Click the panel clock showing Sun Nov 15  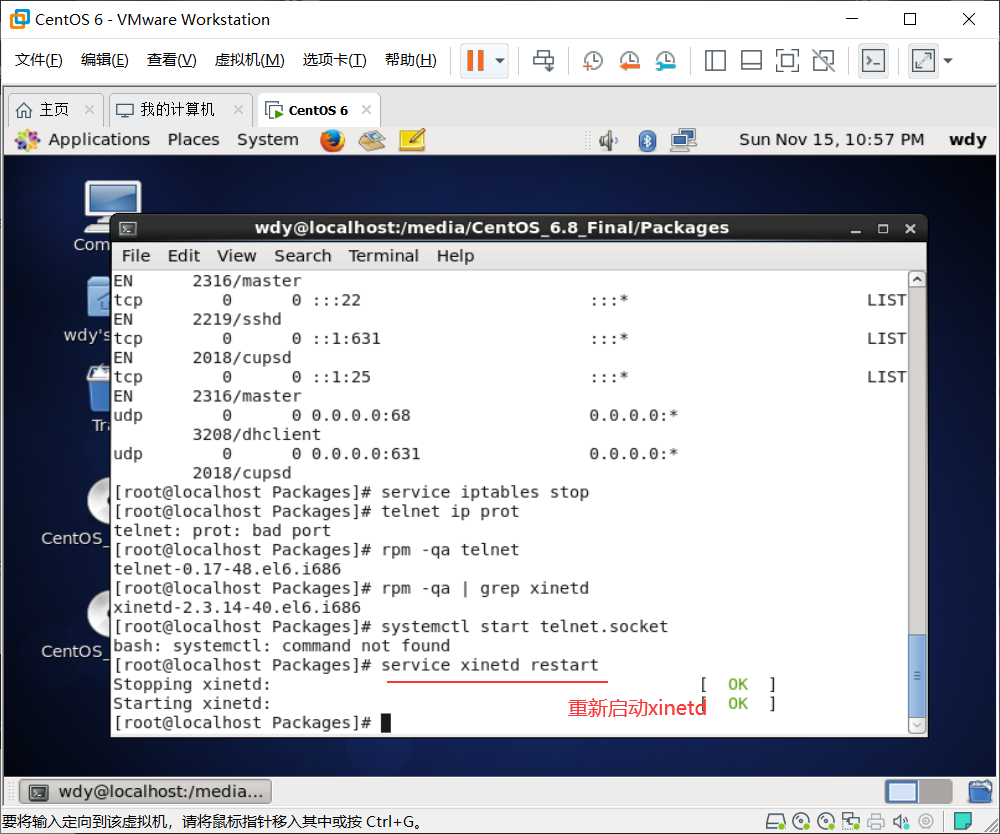(x=831, y=140)
